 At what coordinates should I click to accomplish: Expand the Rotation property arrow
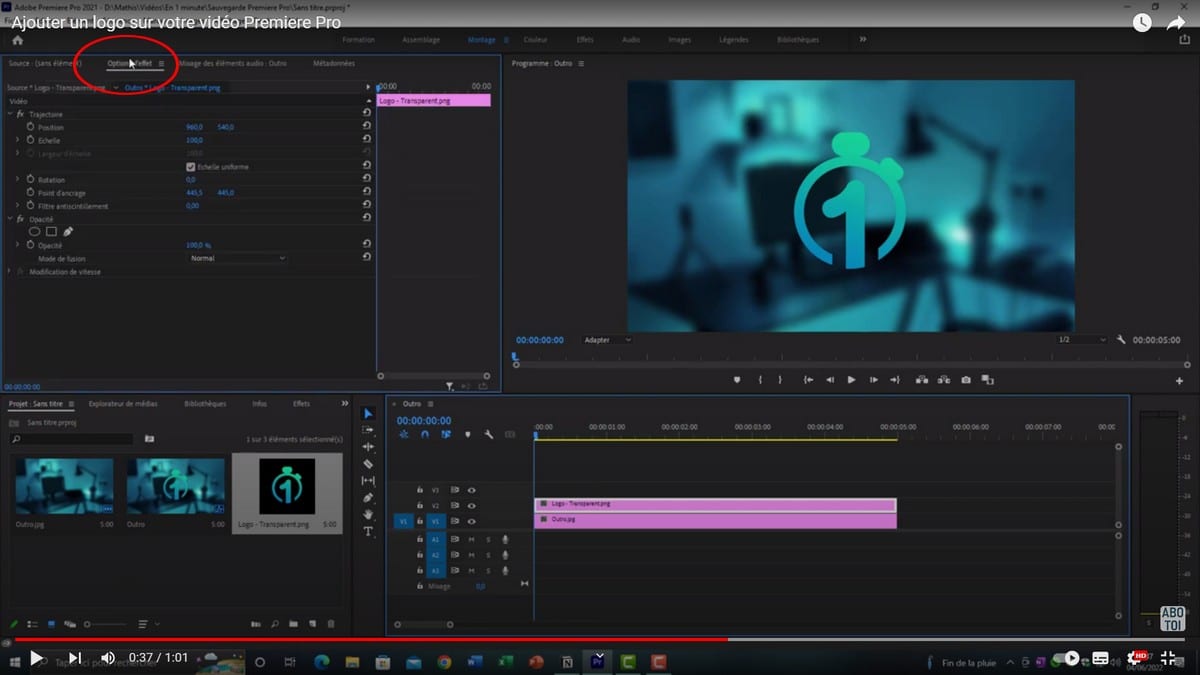tap(17, 180)
